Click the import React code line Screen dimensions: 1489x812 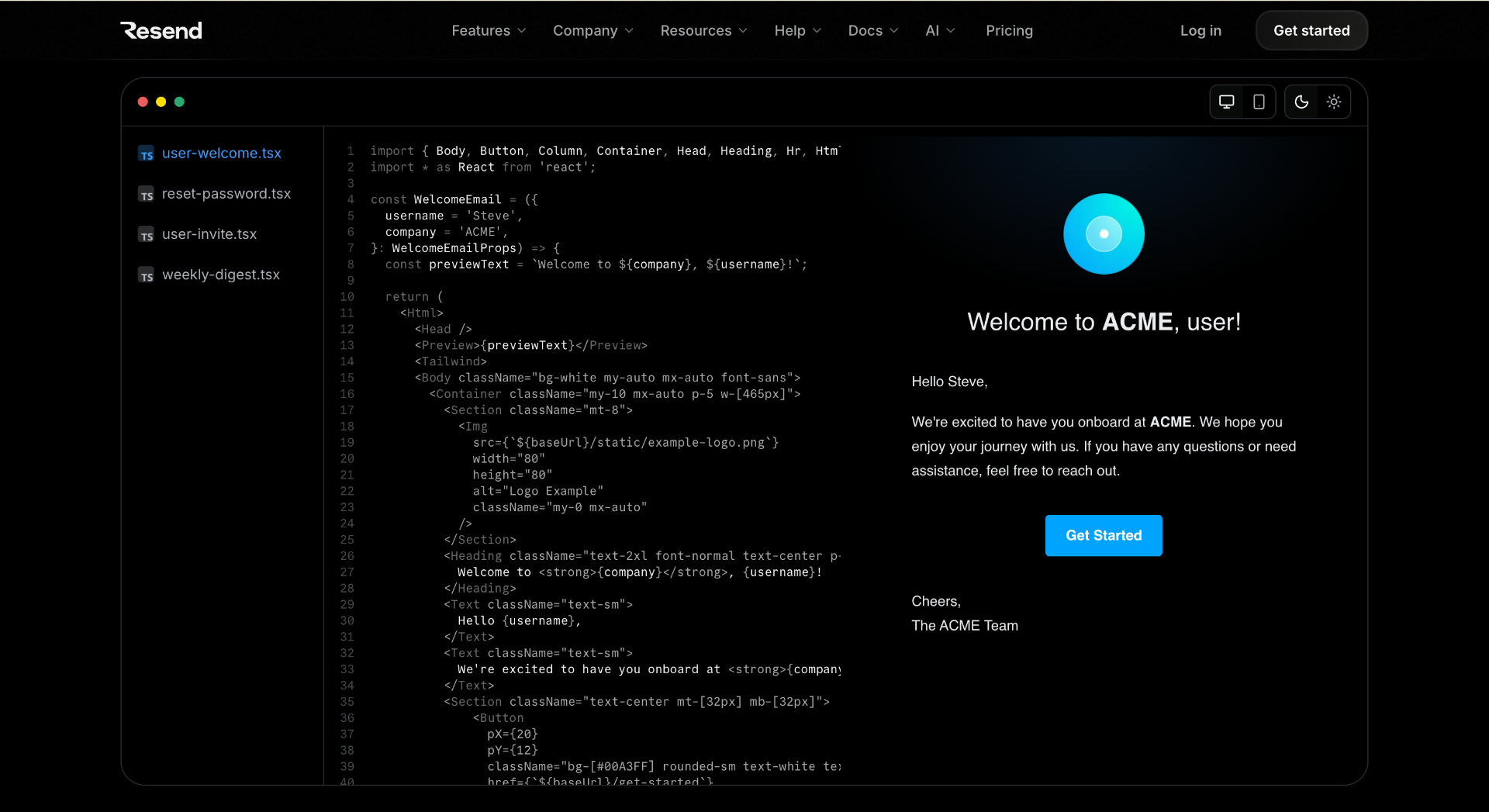point(483,168)
